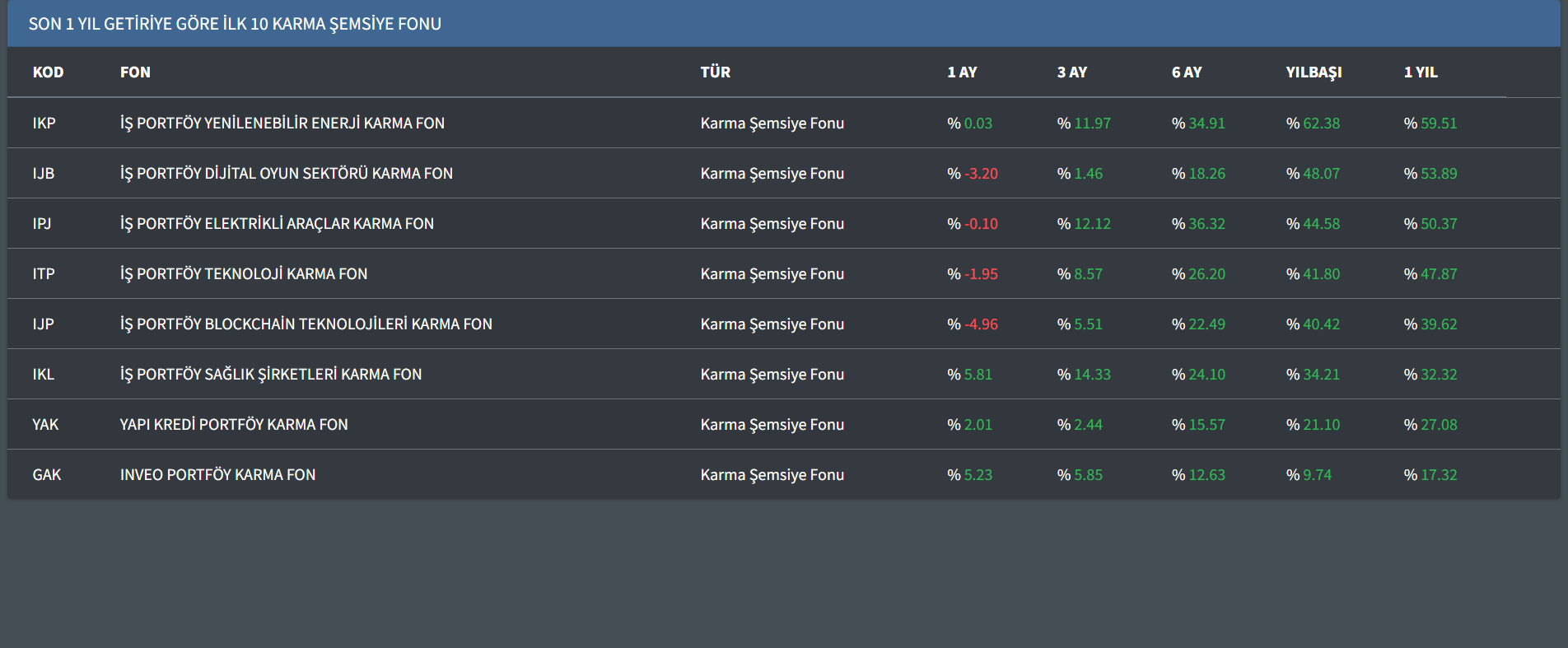Click the IJB fund code
1568x648 pixels.
[43, 174]
